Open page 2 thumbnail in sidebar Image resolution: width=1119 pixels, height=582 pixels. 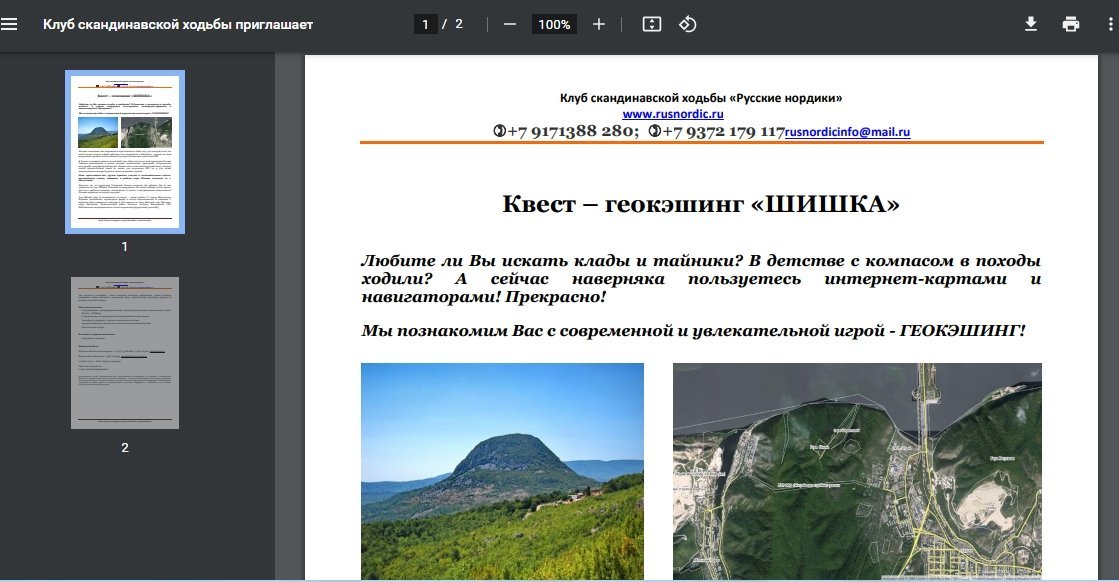point(125,353)
